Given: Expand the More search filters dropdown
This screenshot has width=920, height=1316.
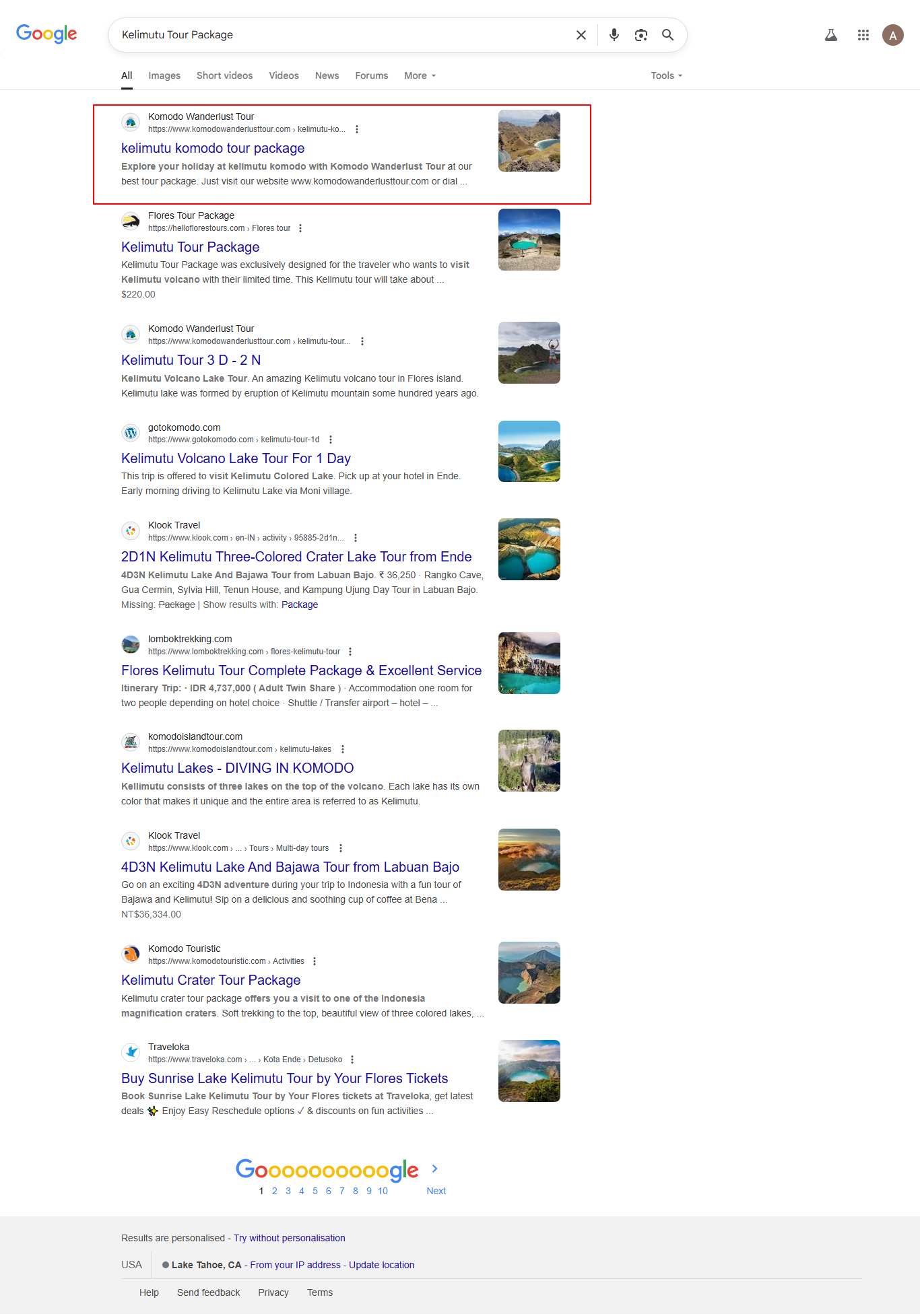Looking at the screenshot, I should (420, 75).
